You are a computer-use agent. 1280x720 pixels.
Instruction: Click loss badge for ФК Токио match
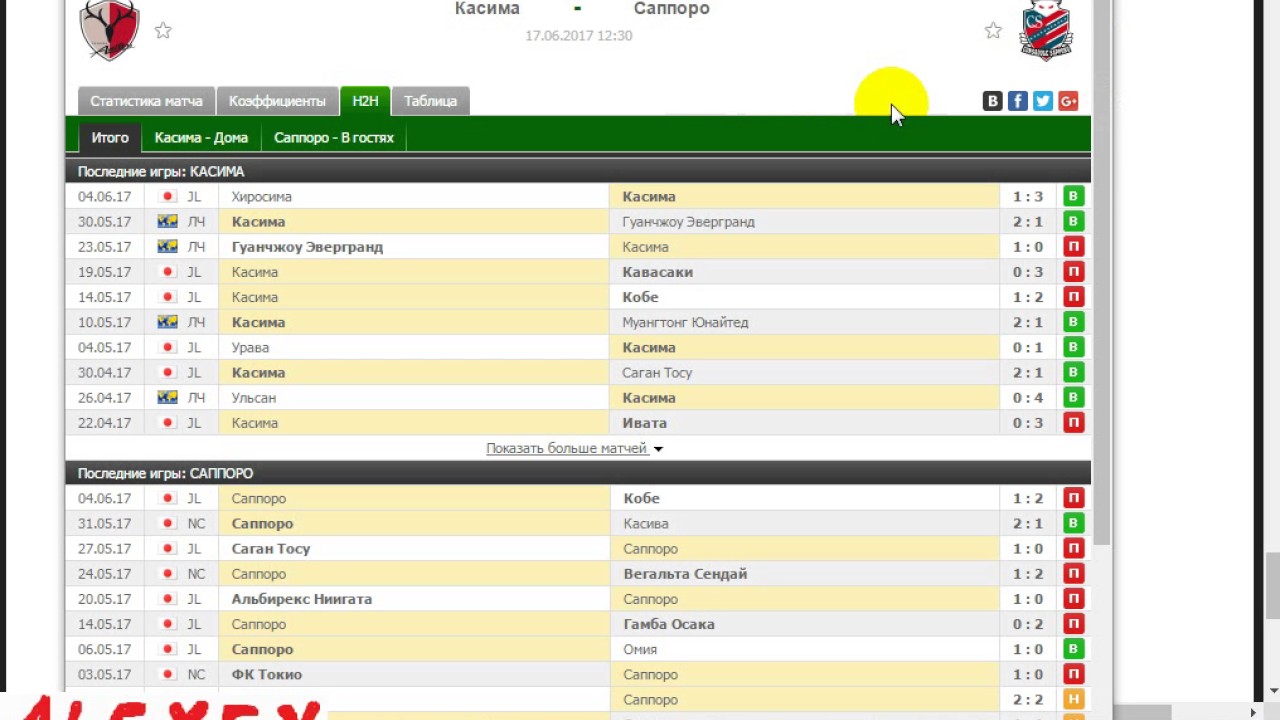(x=1074, y=675)
